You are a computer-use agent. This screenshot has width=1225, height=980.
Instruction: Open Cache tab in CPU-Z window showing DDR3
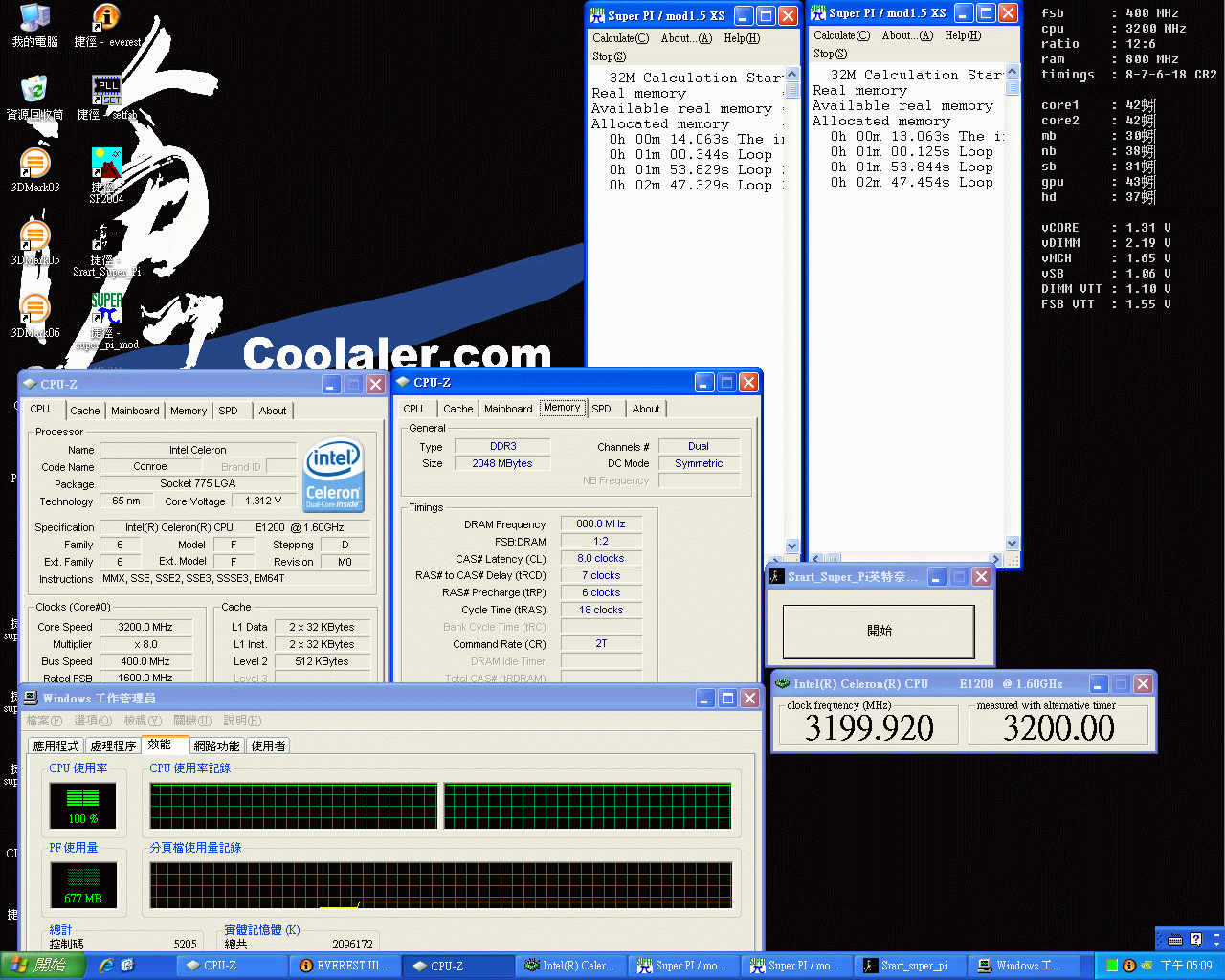click(458, 409)
